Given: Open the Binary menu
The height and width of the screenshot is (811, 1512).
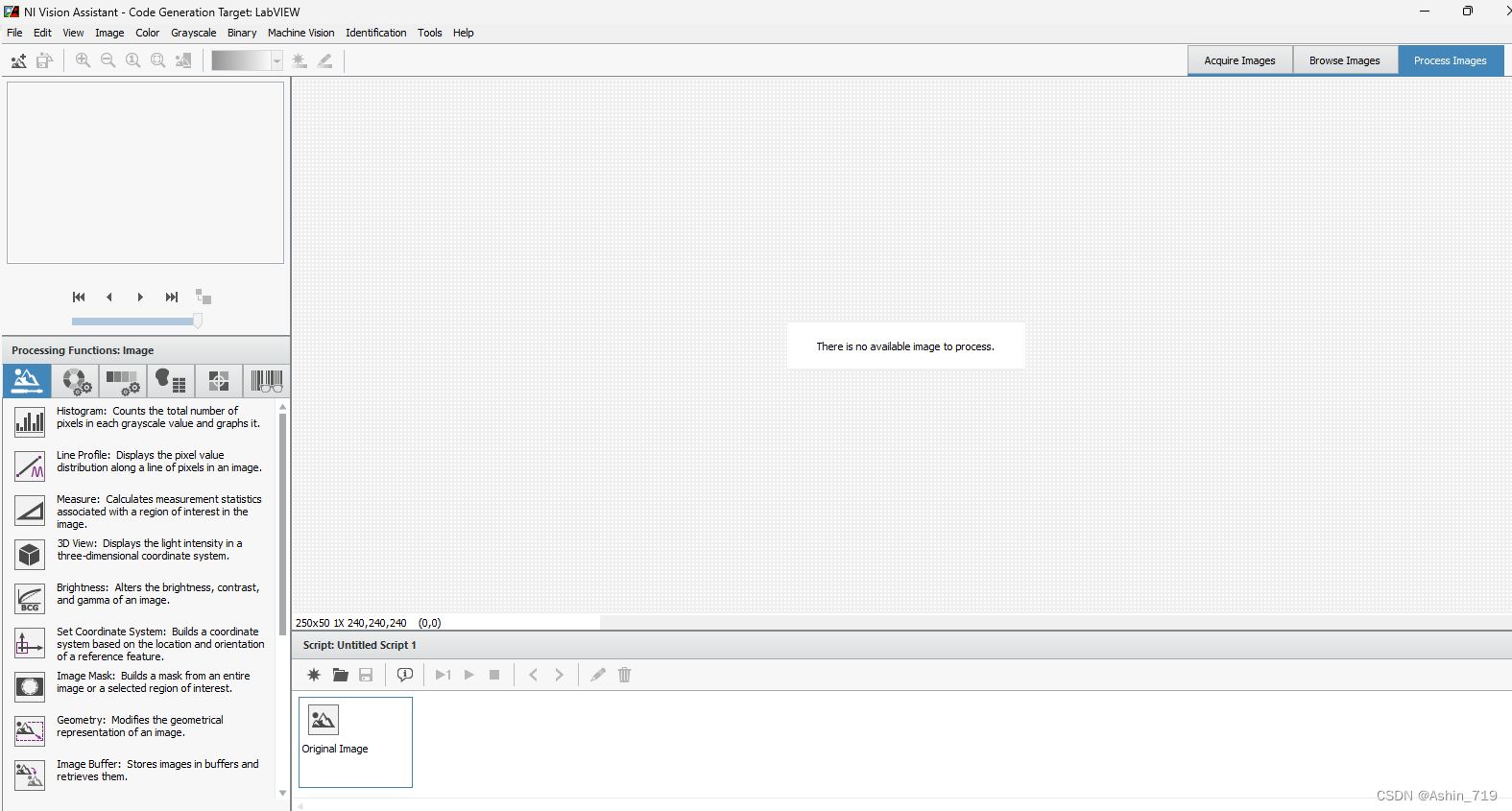Looking at the screenshot, I should tap(242, 33).
